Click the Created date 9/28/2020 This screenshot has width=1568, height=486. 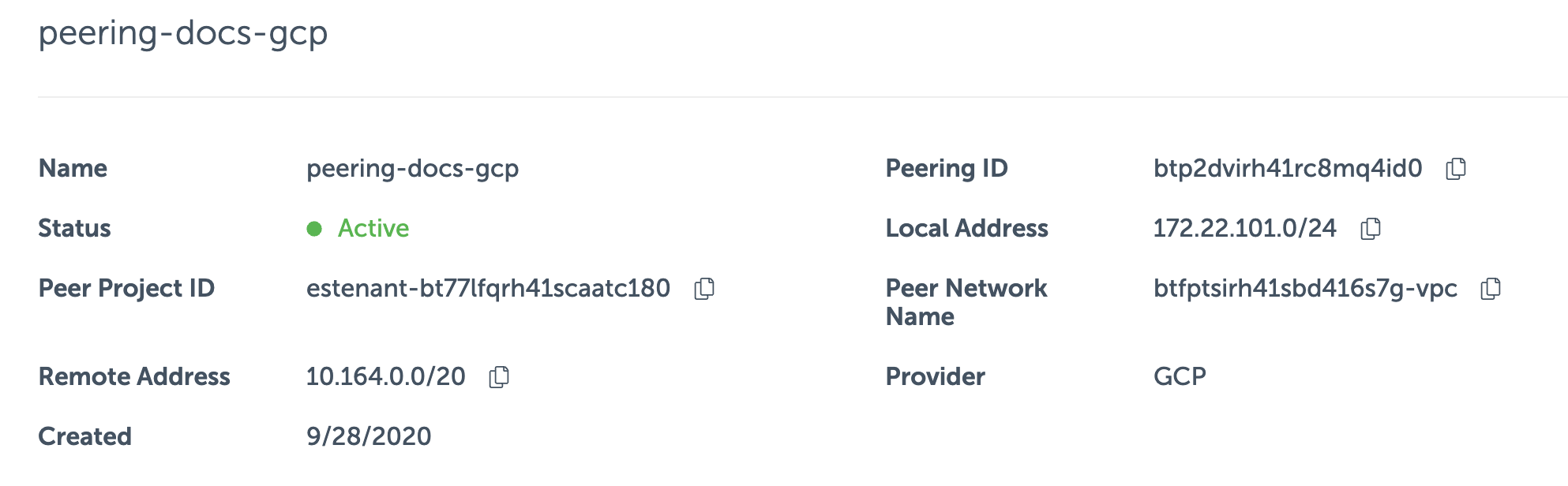[x=367, y=435]
